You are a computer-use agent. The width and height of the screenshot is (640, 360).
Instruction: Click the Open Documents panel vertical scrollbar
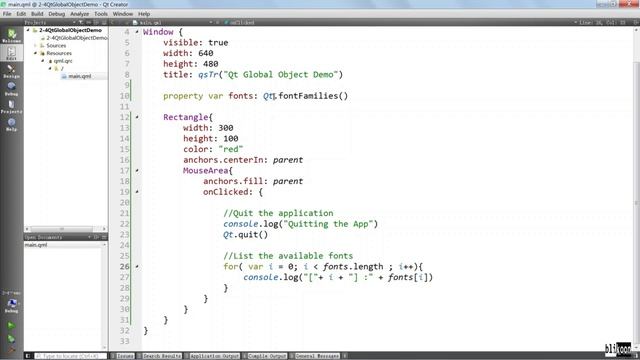point(104,296)
